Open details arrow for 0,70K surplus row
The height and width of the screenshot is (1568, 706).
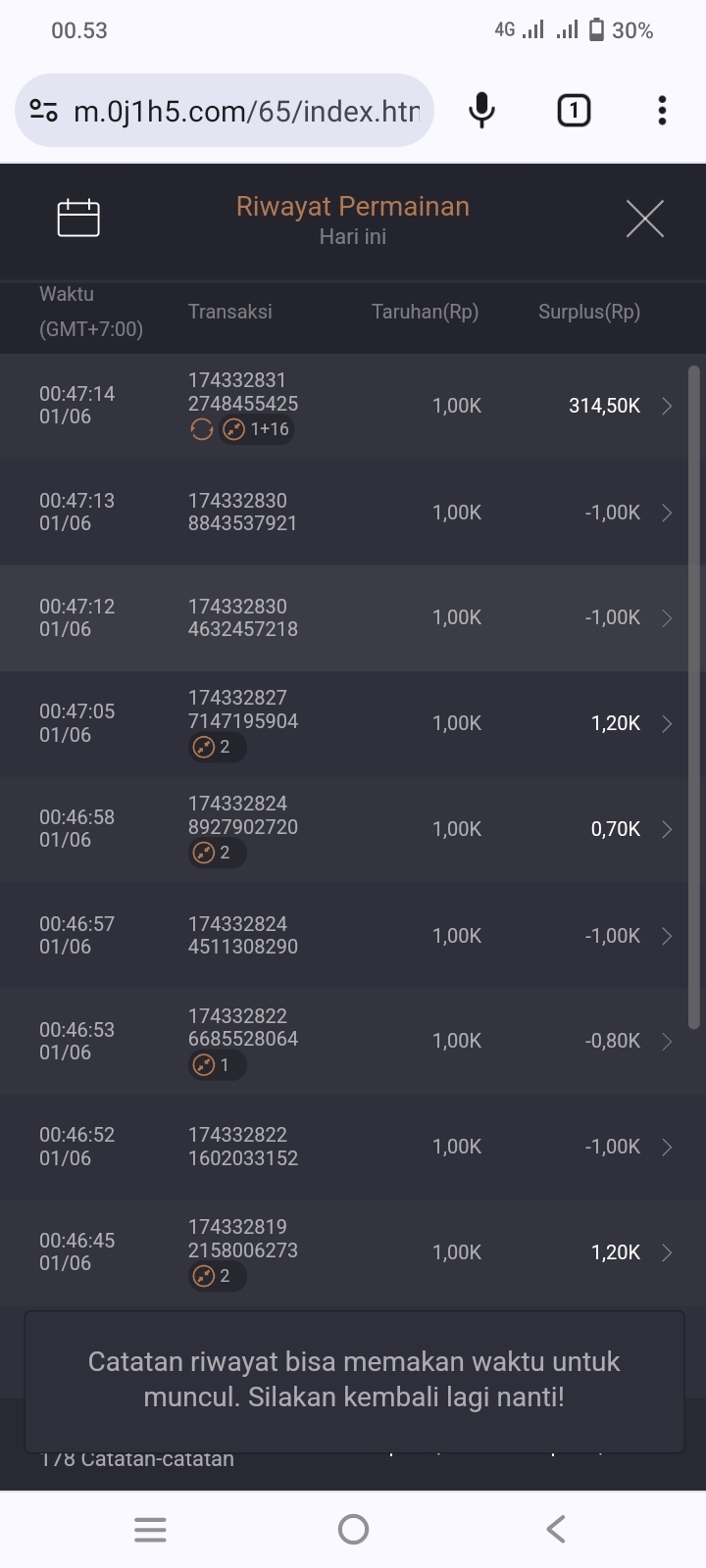[x=667, y=829]
